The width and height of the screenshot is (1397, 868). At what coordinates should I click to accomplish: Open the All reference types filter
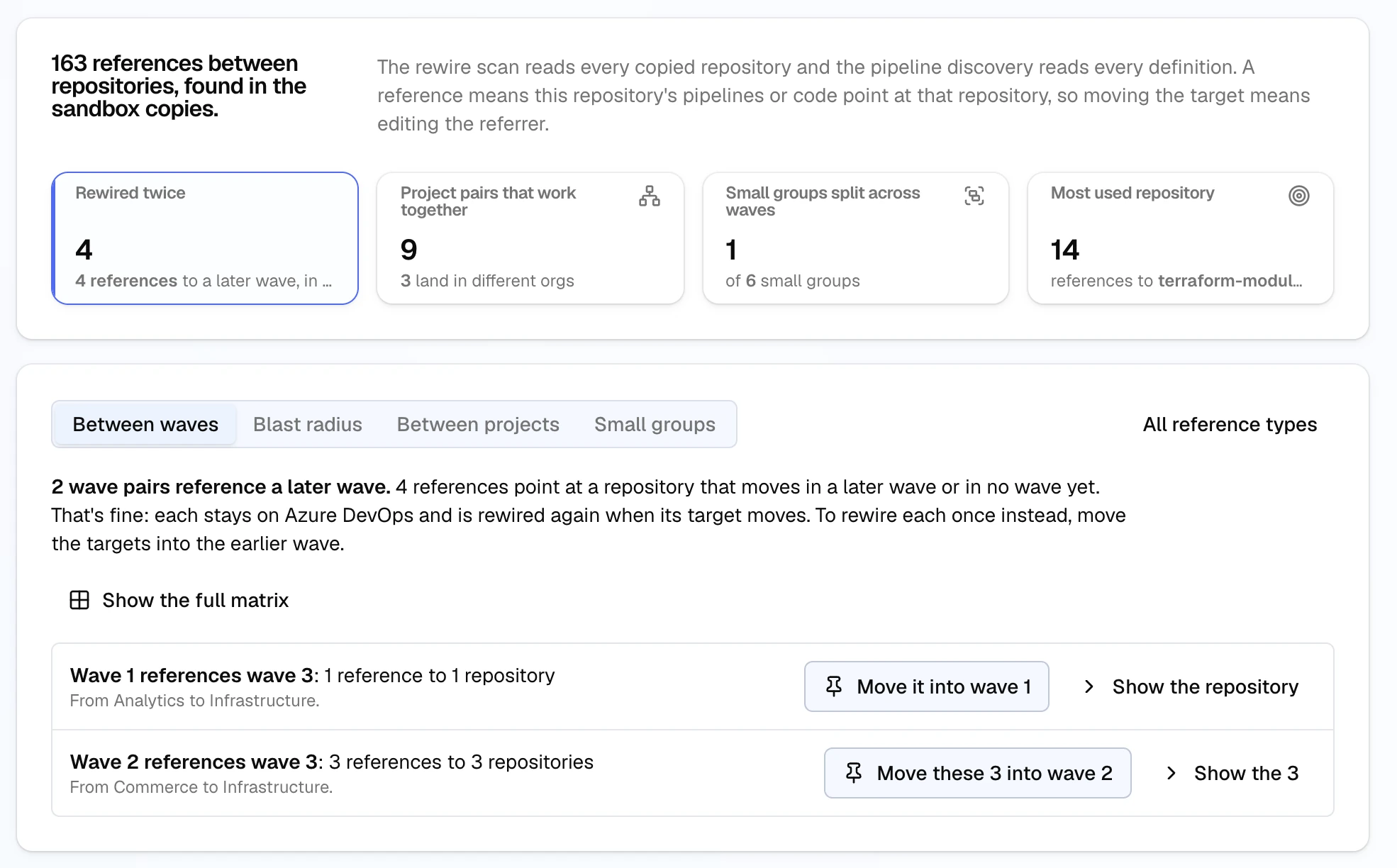click(1230, 424)
